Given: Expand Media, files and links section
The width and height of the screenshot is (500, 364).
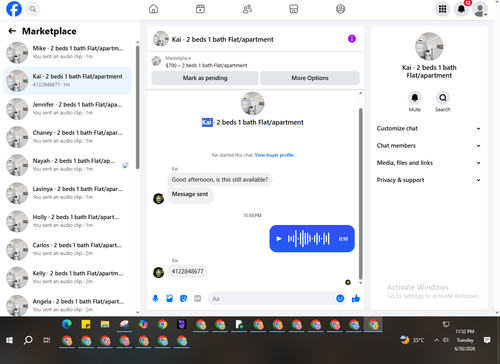Looking at the screenshot, I should pyautogui.click(x=429, y=163).
